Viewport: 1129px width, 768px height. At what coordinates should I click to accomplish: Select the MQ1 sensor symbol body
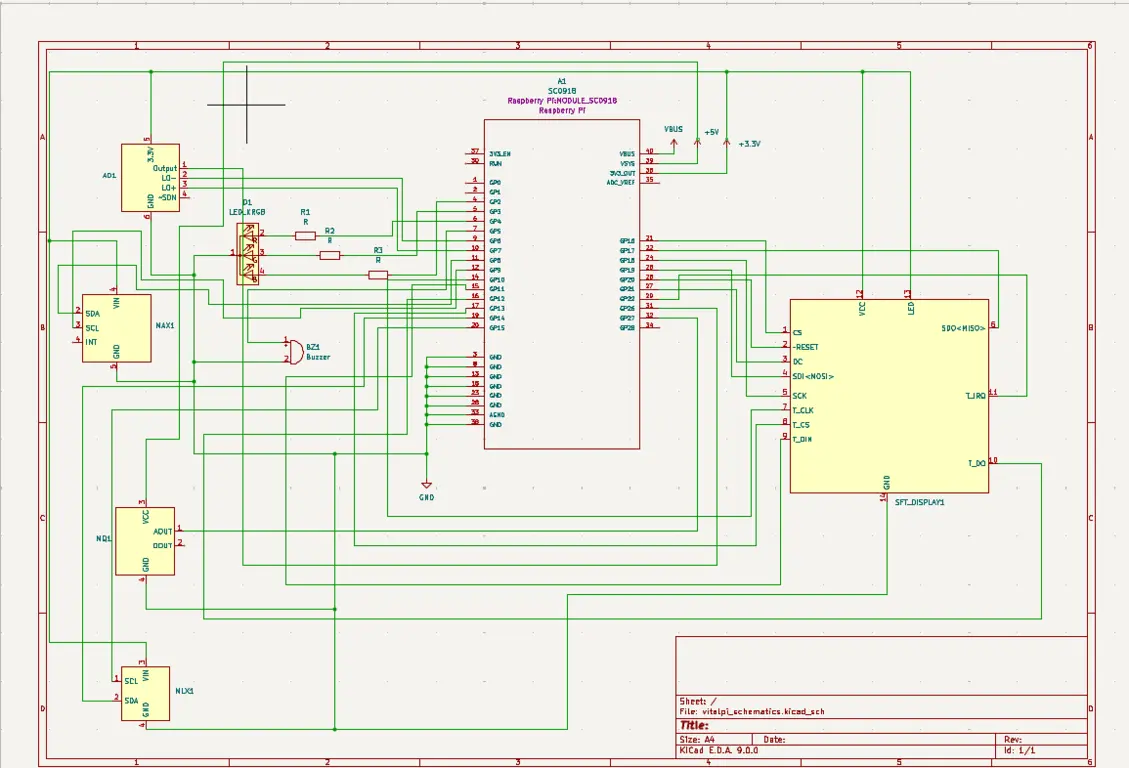coord(145,541)
